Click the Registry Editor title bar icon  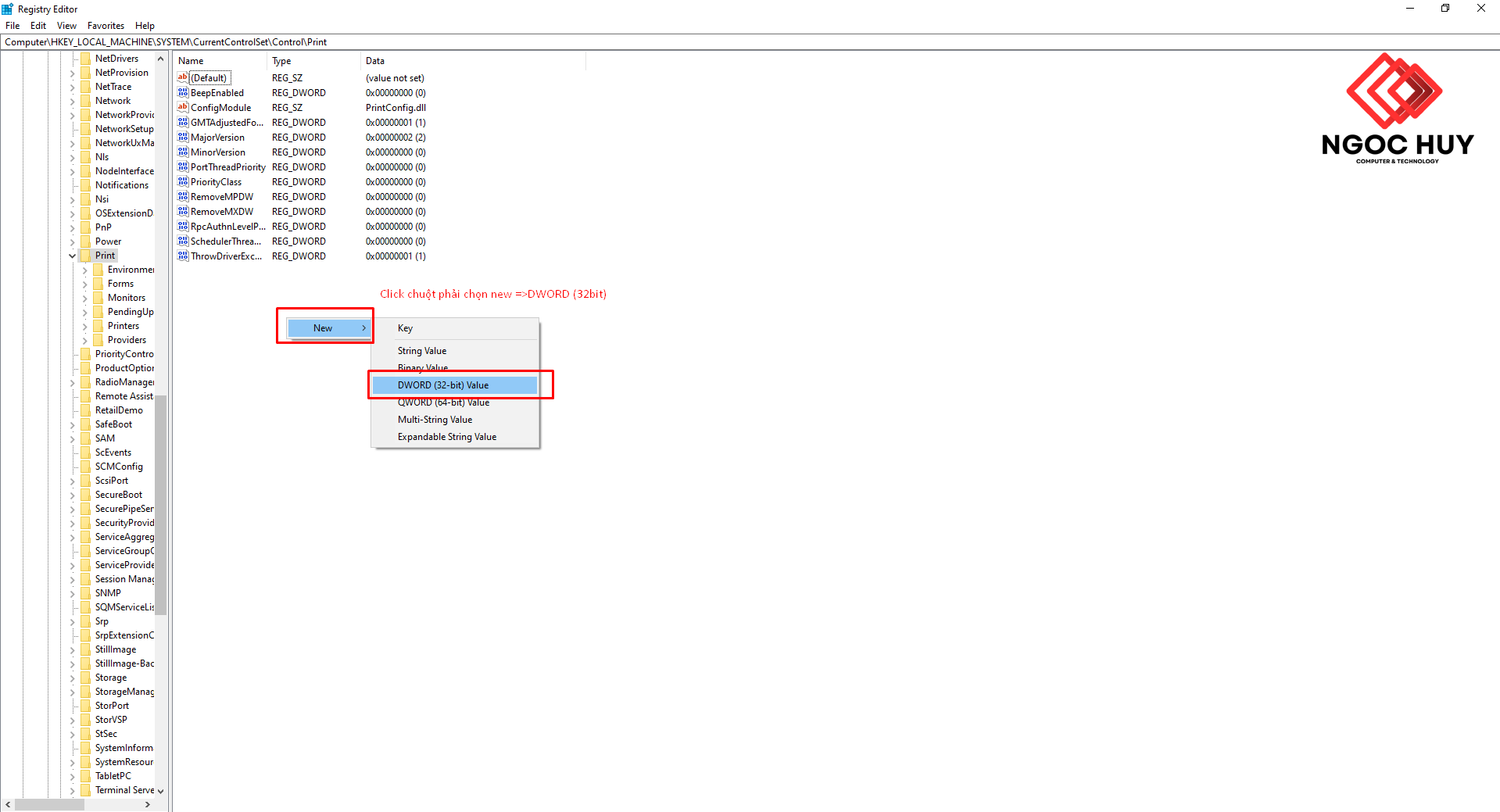pyautogui.click(x=8, y=9)
